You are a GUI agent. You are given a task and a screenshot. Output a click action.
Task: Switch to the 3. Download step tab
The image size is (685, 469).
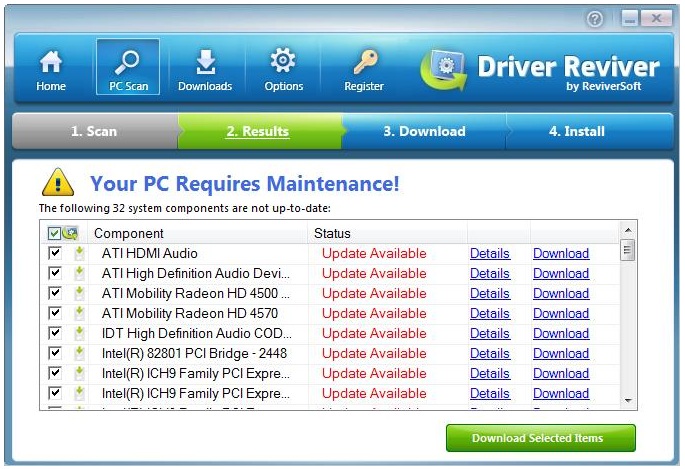(x=424, y=131)
